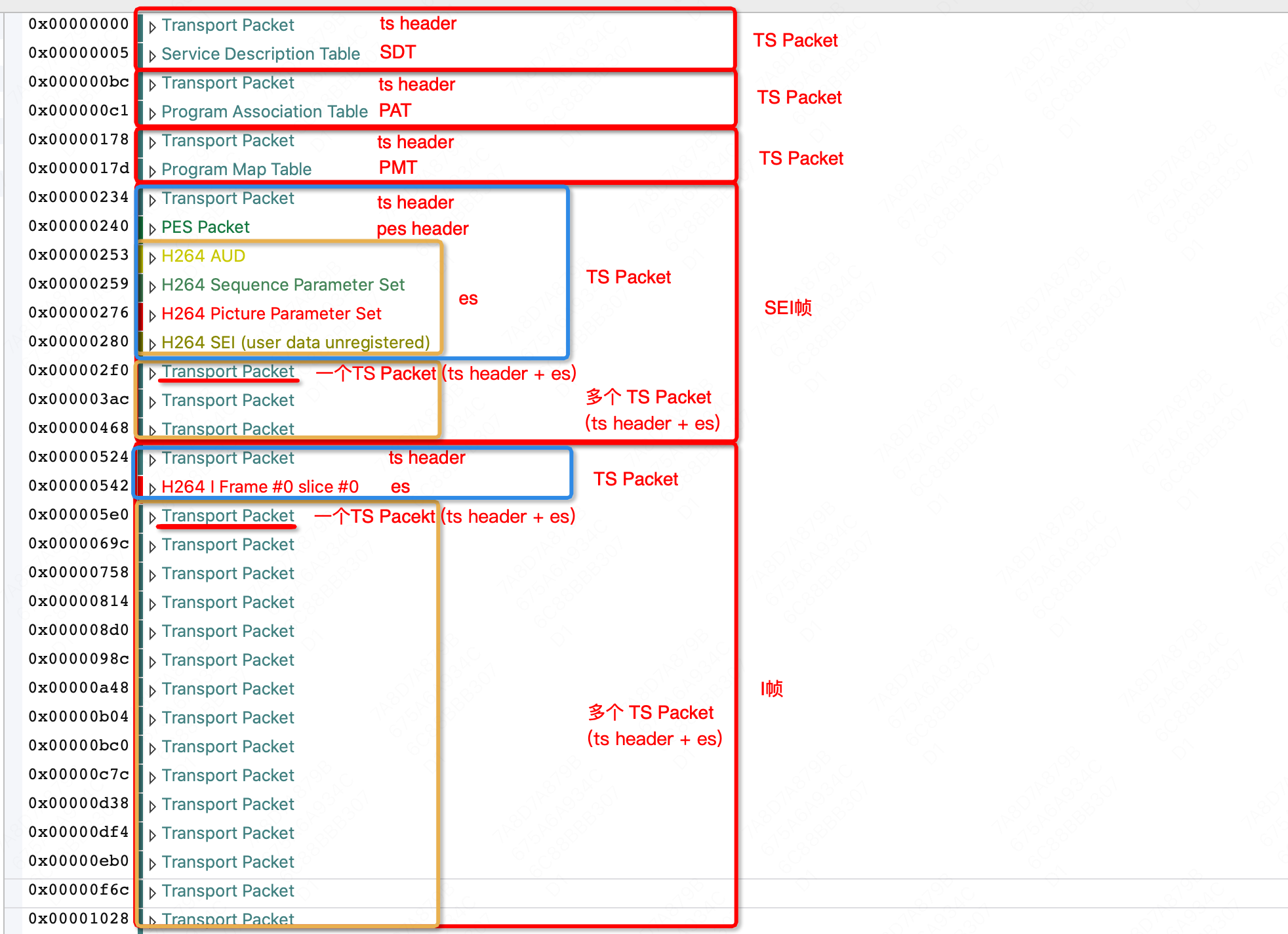Click the offset address 0x00000542
Screen dimensions: 1288x934
coord(78,485)
